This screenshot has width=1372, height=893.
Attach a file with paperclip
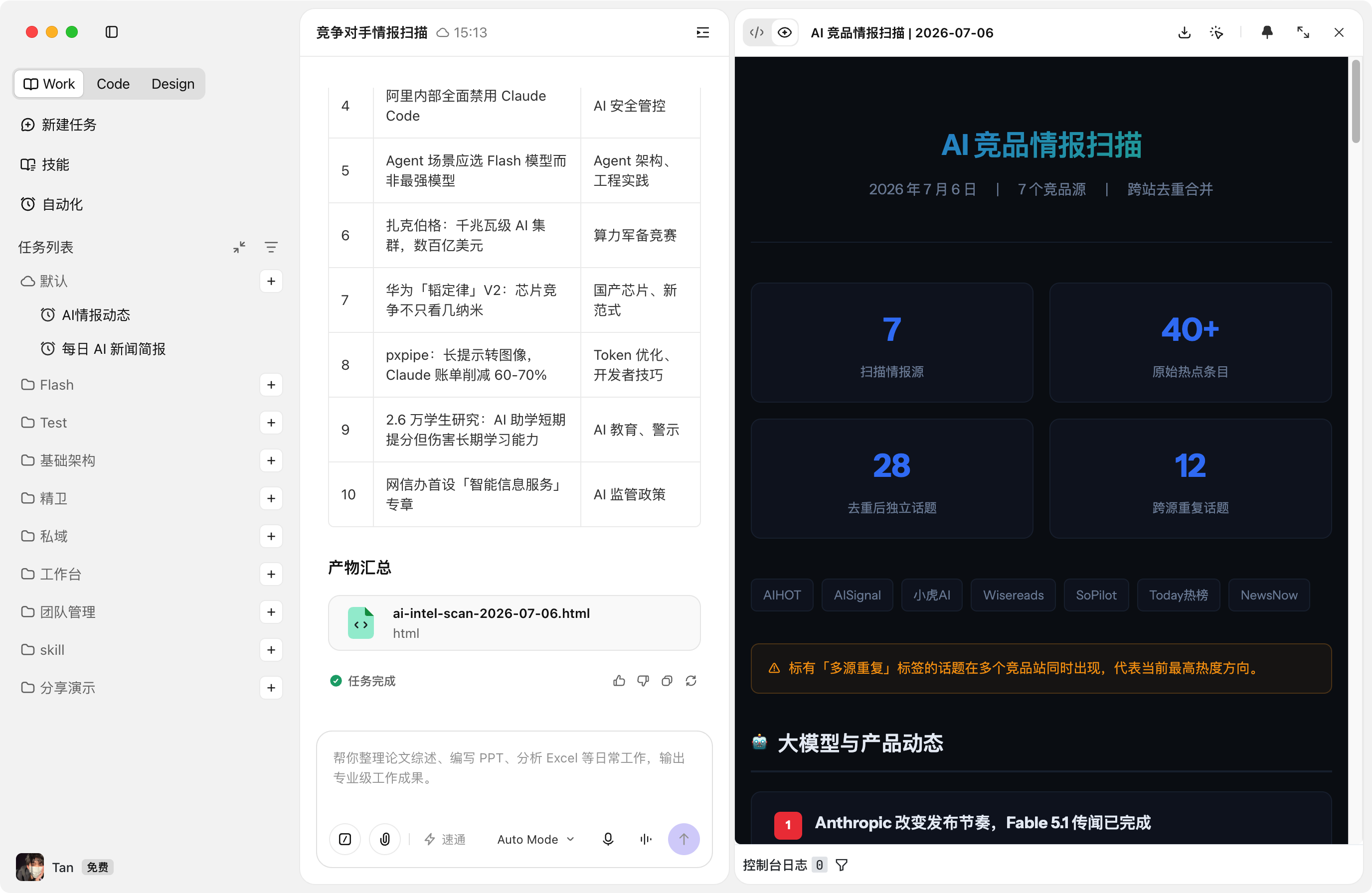(384, 839)
